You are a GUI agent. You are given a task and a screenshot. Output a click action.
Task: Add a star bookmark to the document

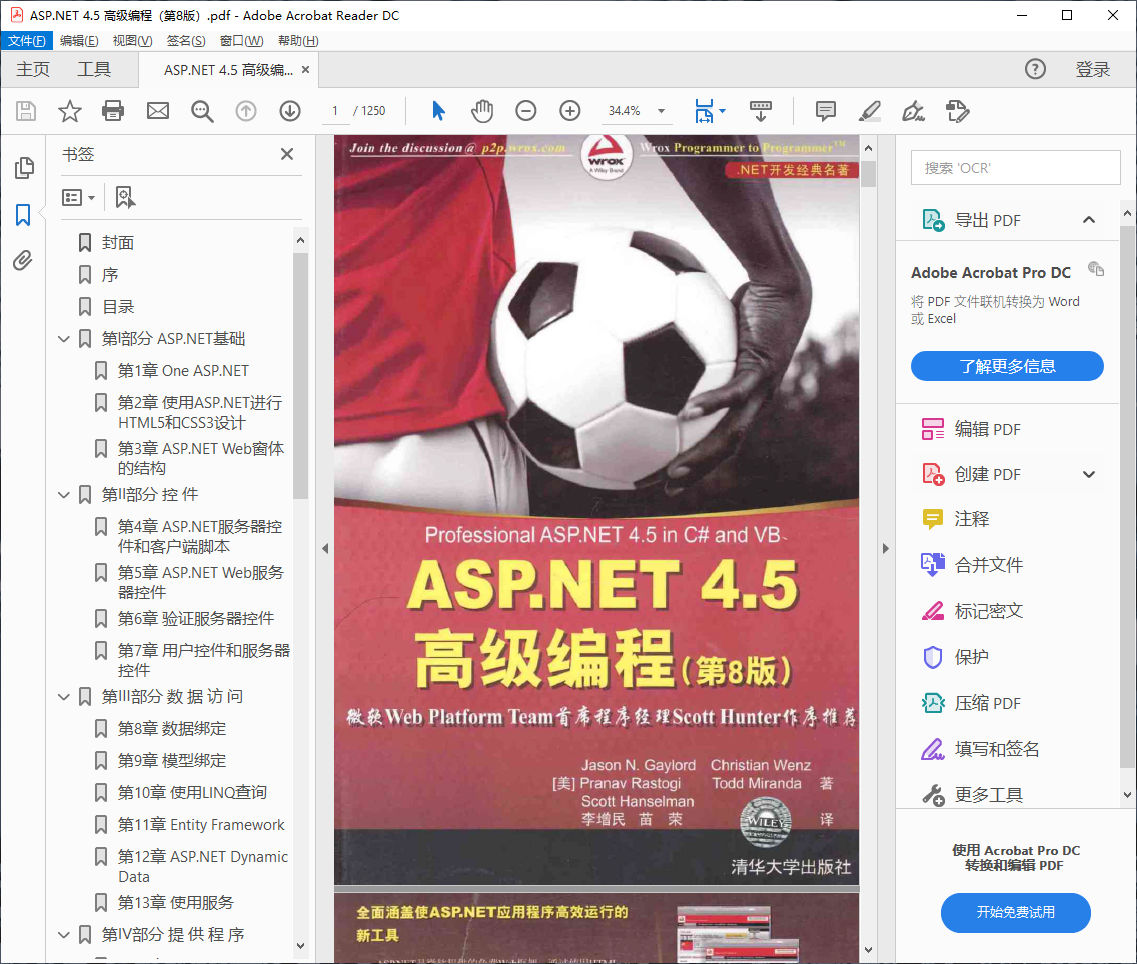pyautogui.click(x=70, y=111)
